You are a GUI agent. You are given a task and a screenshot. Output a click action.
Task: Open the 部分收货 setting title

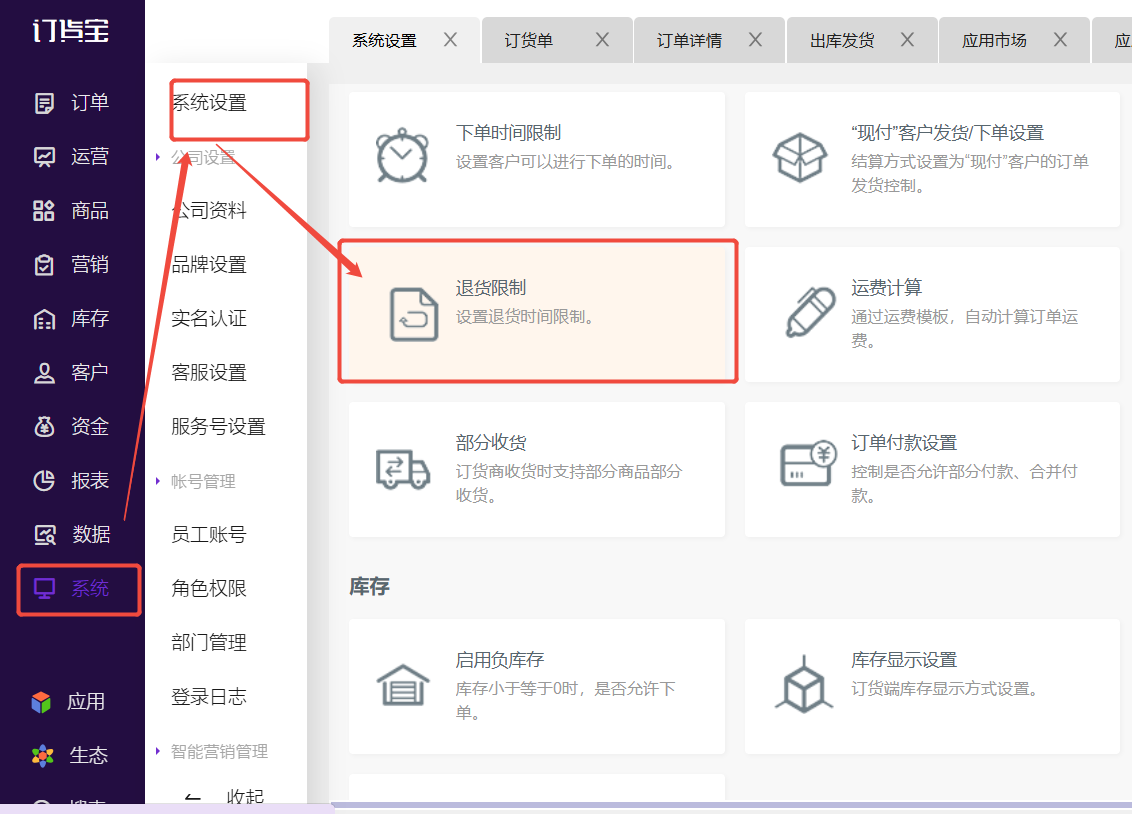coord(491,442)
